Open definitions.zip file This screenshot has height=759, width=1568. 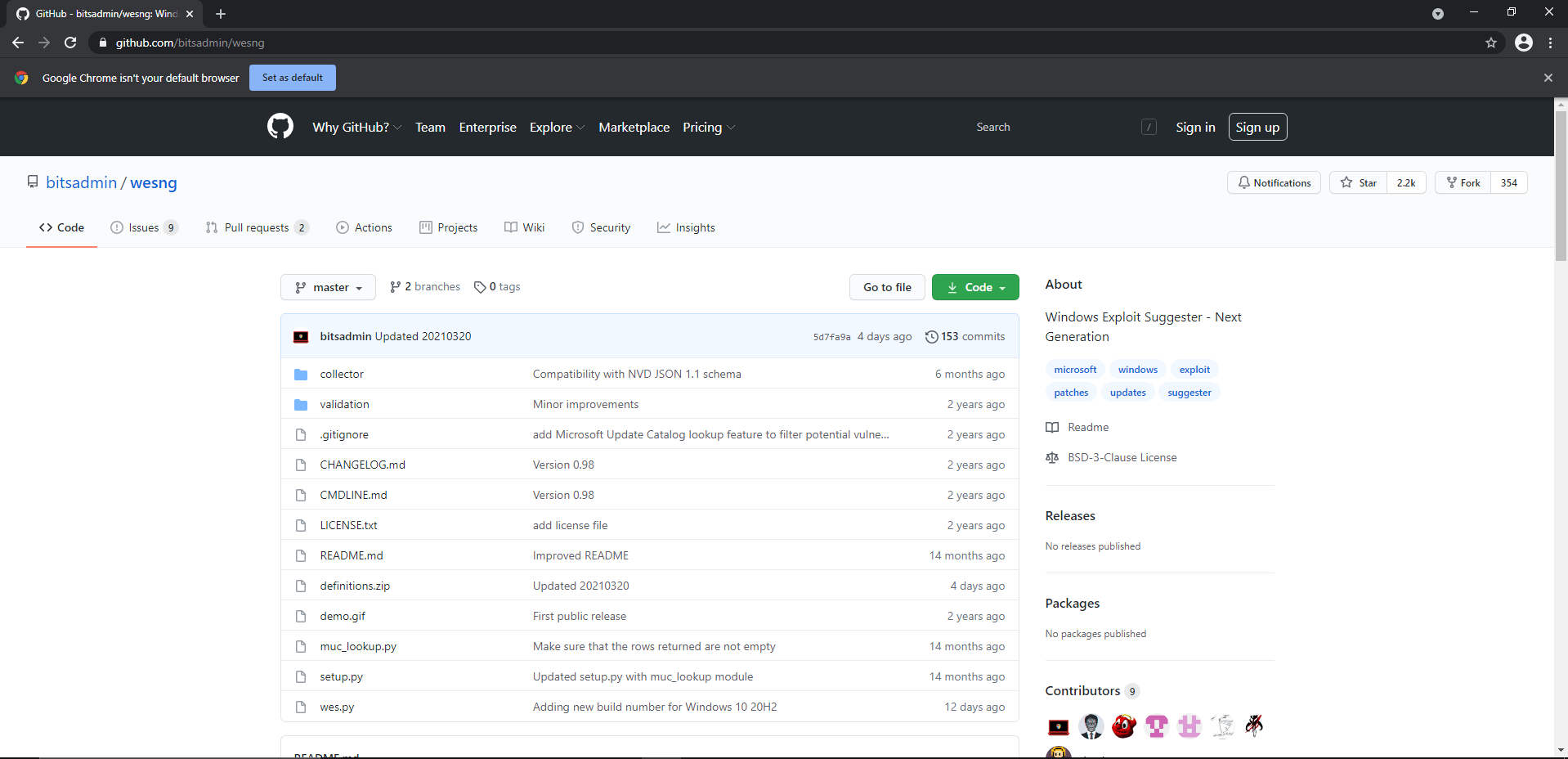pyautogui.click(x=355, y=586)
